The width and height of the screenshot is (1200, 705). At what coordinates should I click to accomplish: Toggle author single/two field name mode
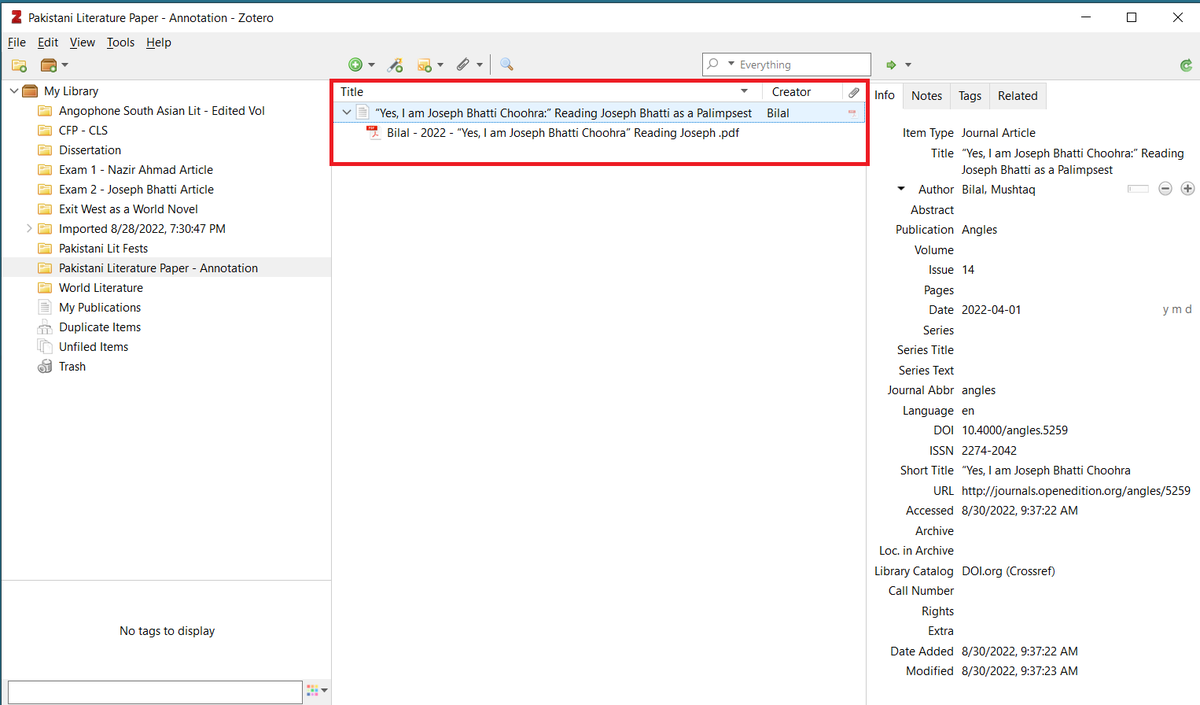coord(1137,189)
